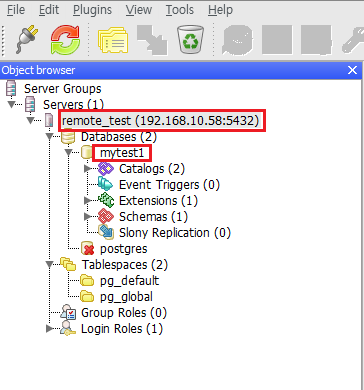Image resolution: width=364 pixels, height=390 pixels.
Task: Click the Schemas red icon
Action: click(106, 216)
